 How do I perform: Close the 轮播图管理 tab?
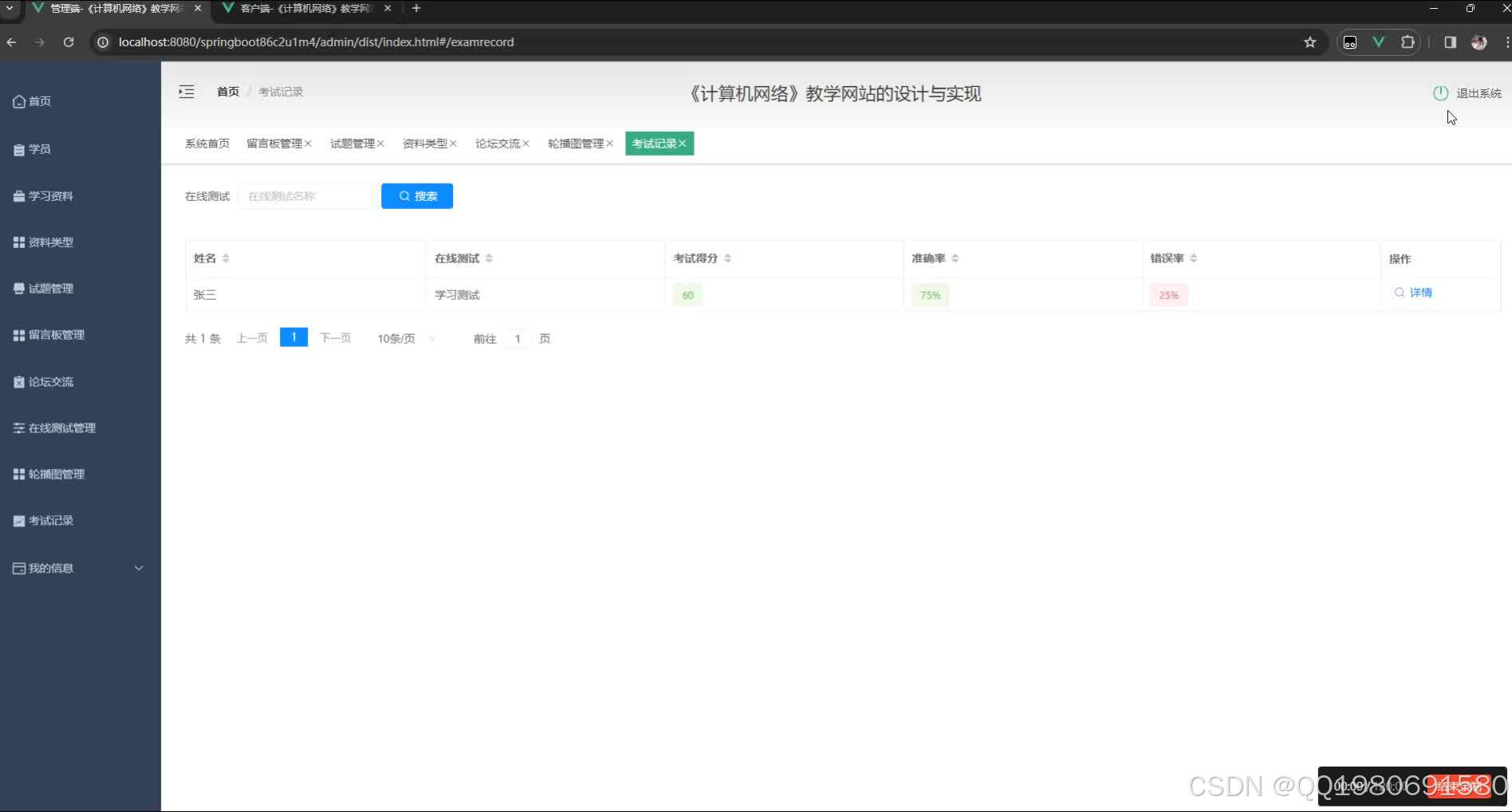point(609,144)
